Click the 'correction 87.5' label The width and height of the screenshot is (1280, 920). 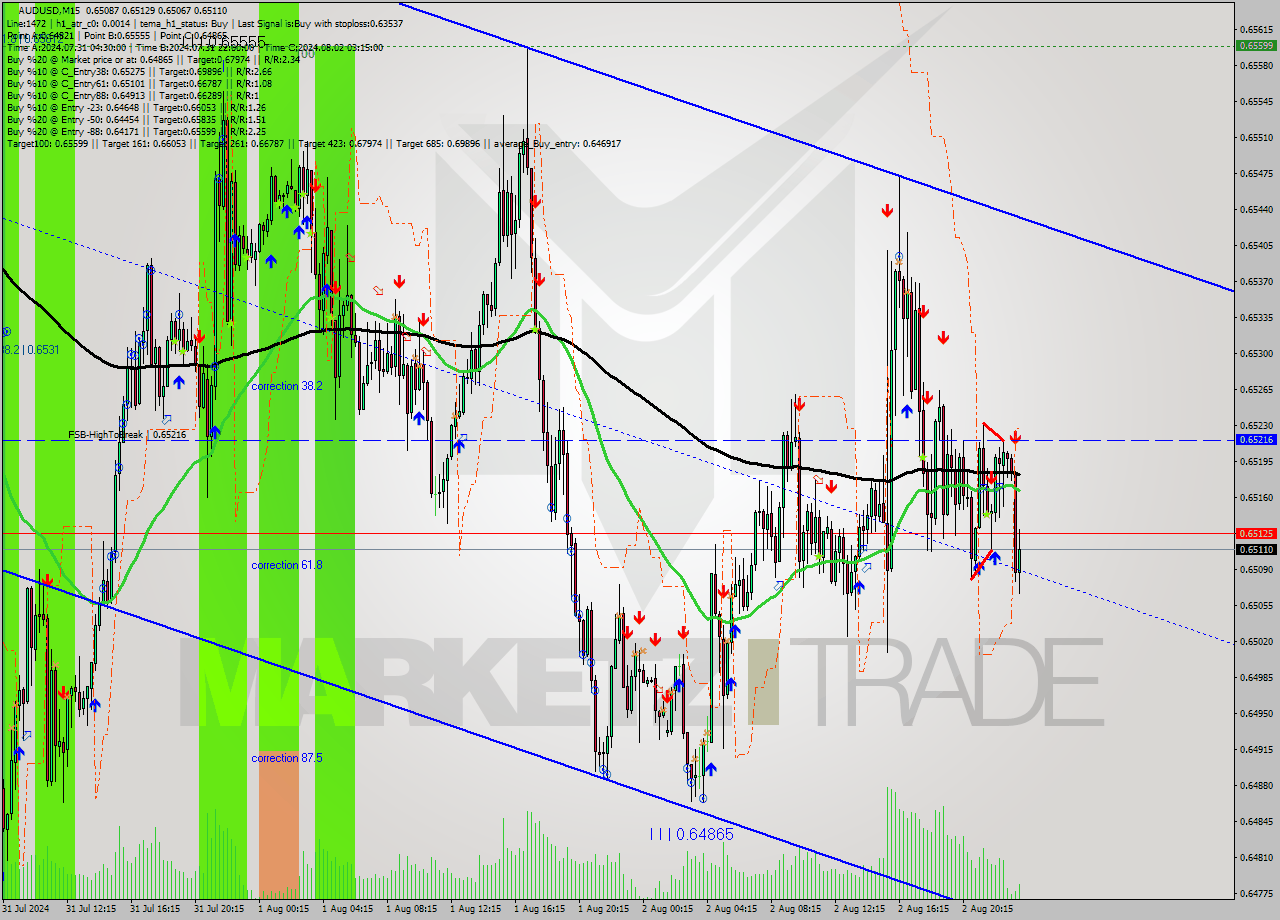tap(287, 758)
